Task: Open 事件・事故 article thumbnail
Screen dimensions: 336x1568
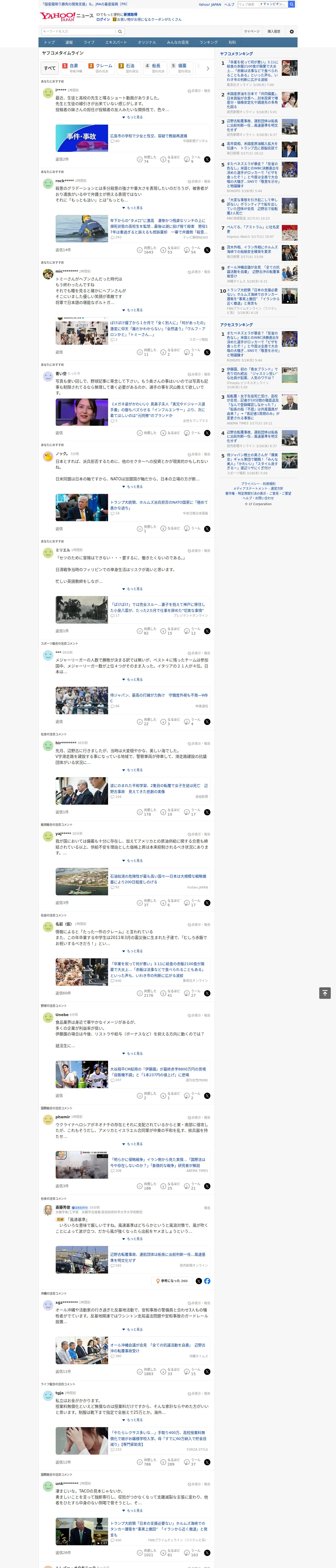Action: pos(82,138)
